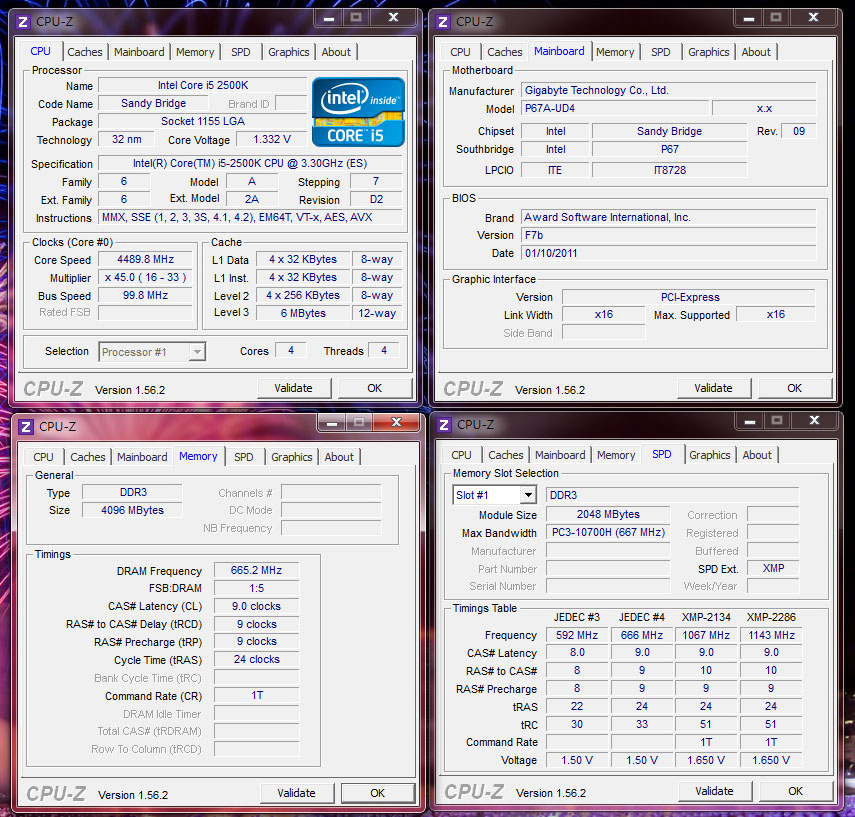855x817 pixels.
Task: Click the FSB:DRAM ratio value 1:5
Action: click(x=256, y=588)
